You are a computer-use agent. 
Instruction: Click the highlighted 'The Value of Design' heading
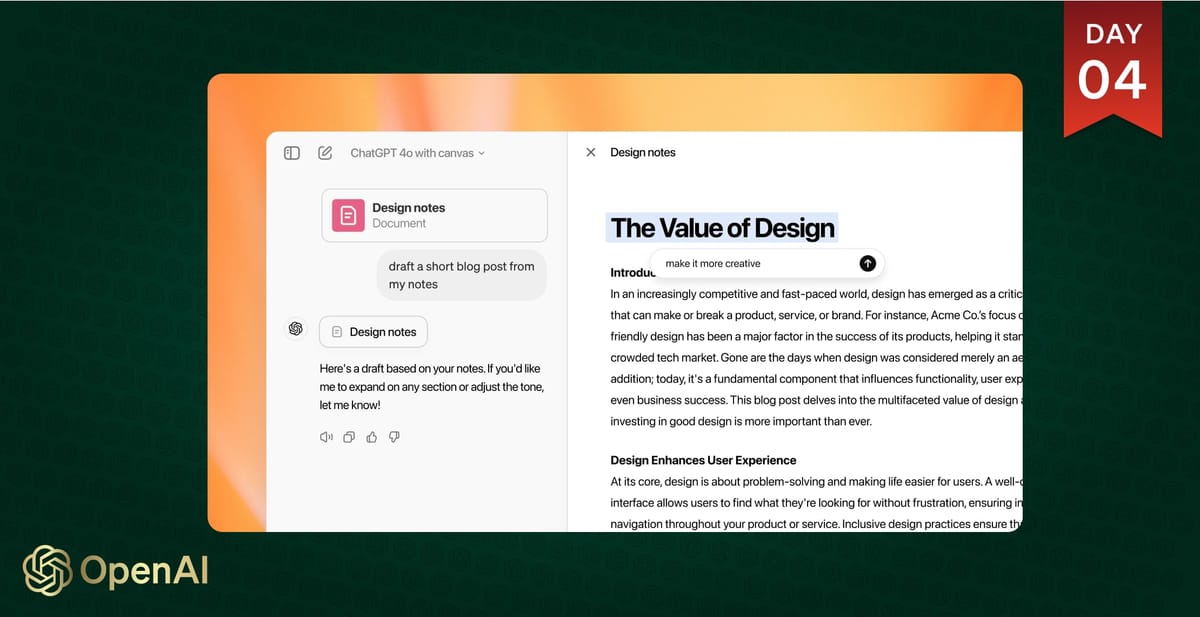[x=722, y=228]
